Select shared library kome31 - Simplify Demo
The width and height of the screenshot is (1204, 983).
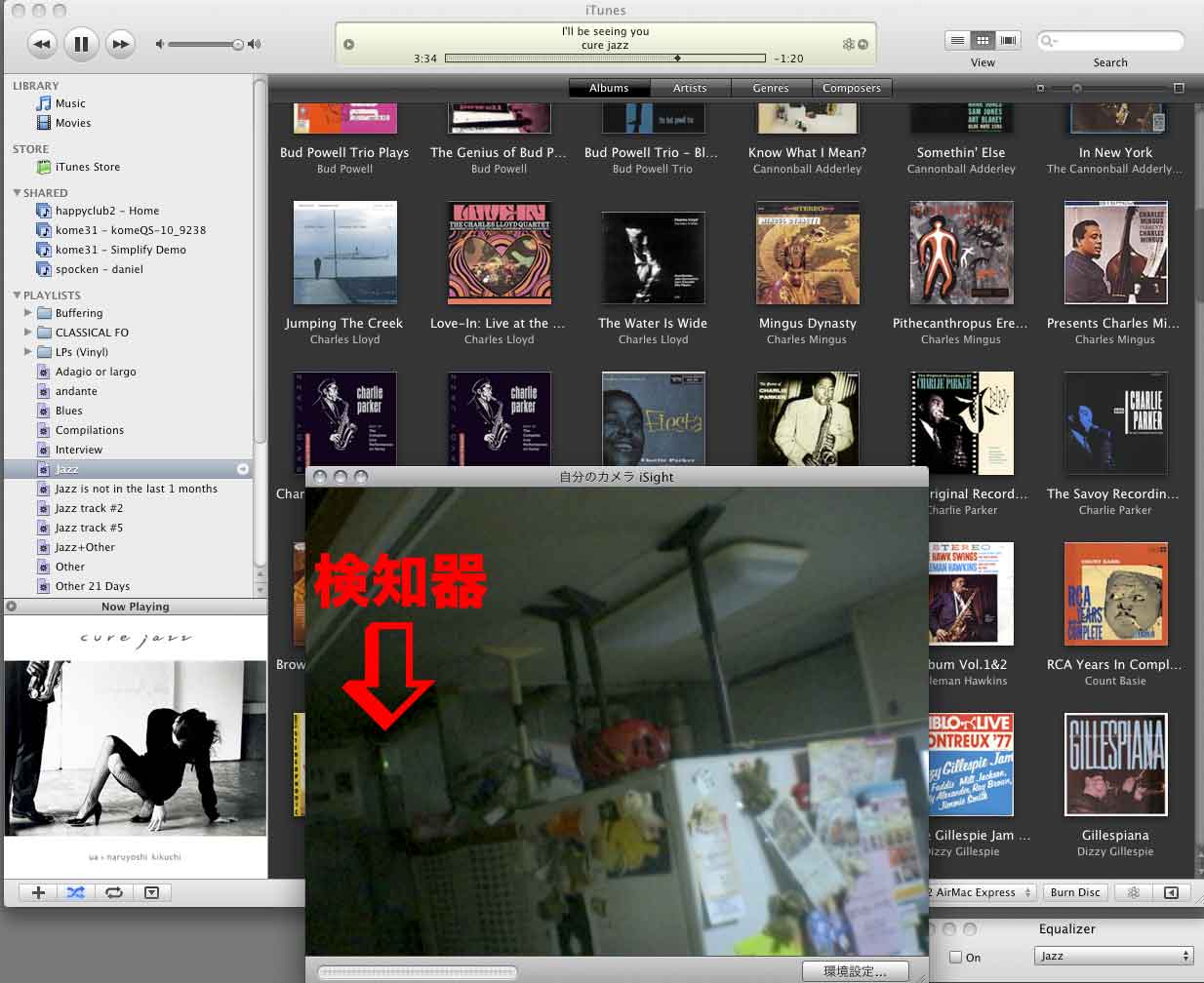click(x=121, y=250)
